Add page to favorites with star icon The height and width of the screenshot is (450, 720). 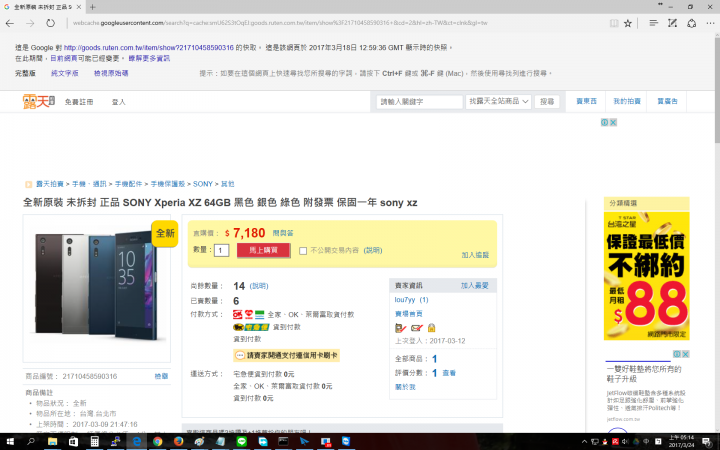coord(628,23)
